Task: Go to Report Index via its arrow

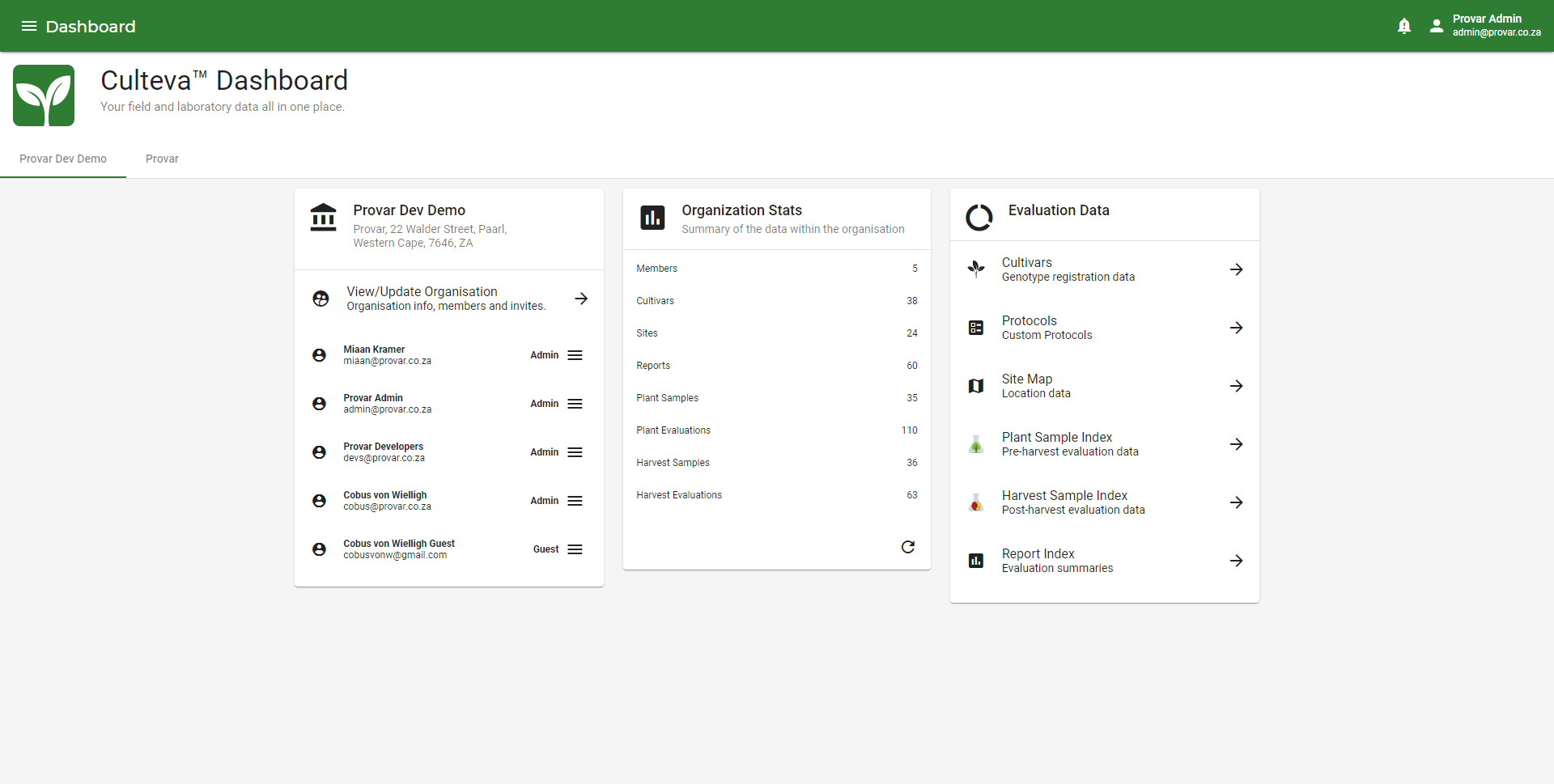Action: pyautogui.click(x=1237, y=561)
